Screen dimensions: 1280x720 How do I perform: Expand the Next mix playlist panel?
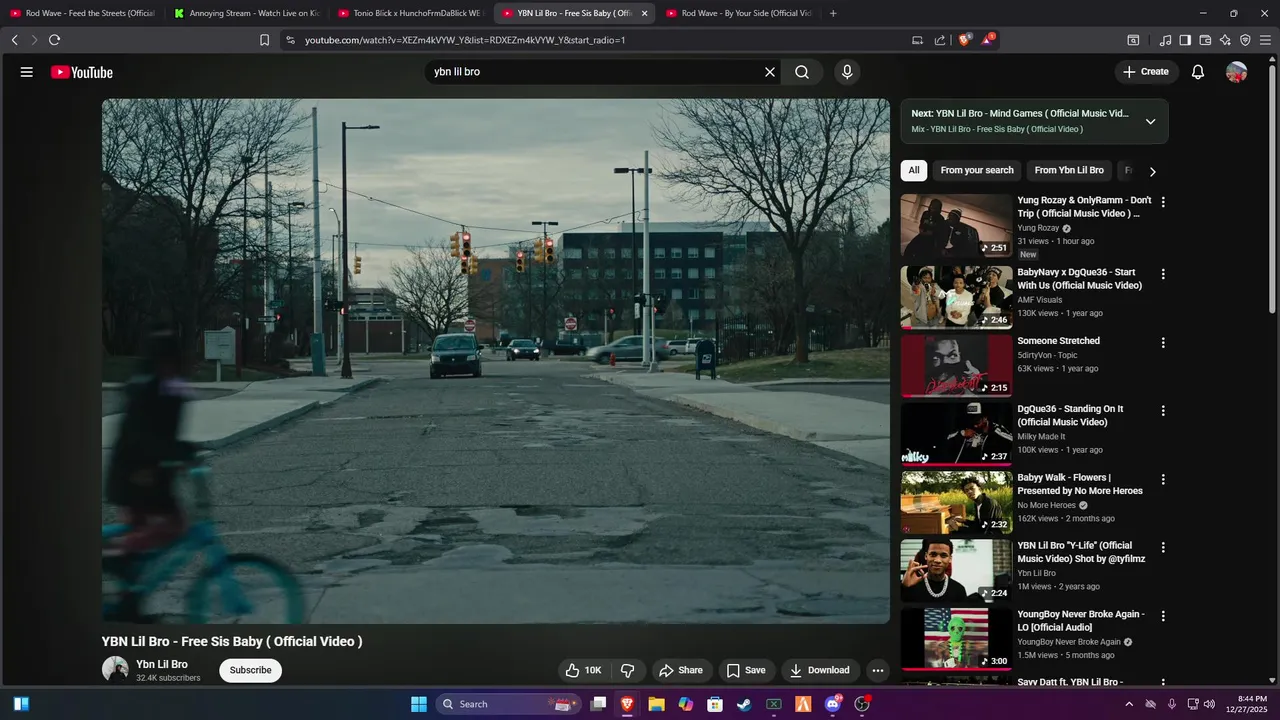click(1150, 121)
